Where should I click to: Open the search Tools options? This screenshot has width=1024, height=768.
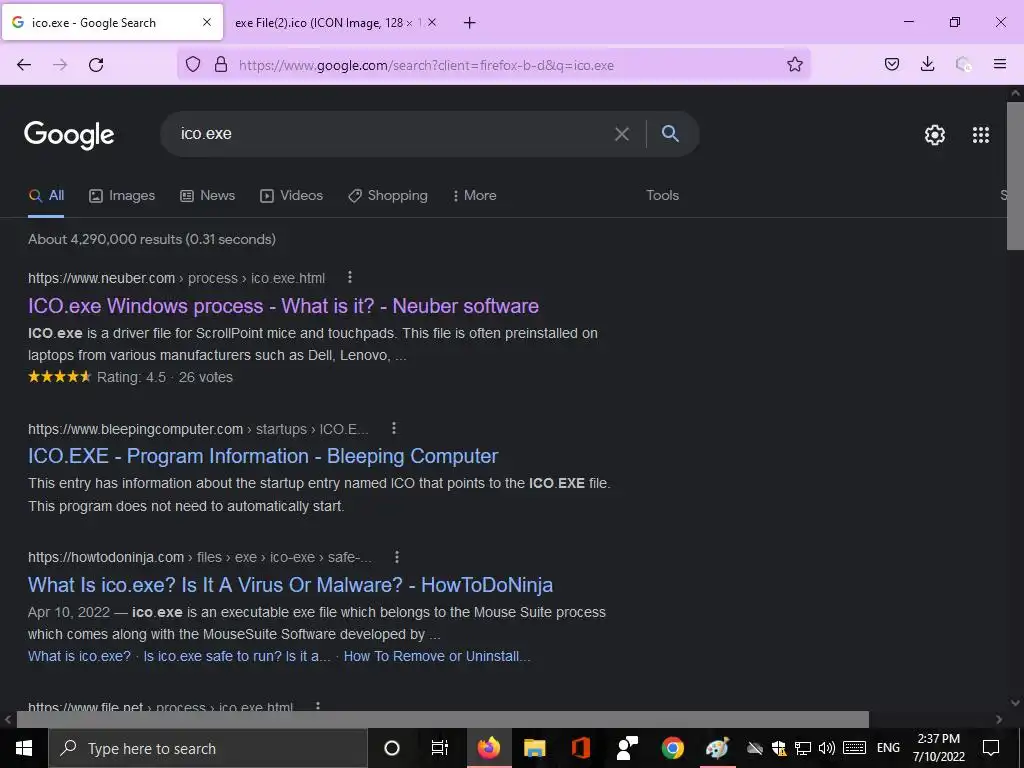pyautogui.click(x=662, y=195)
